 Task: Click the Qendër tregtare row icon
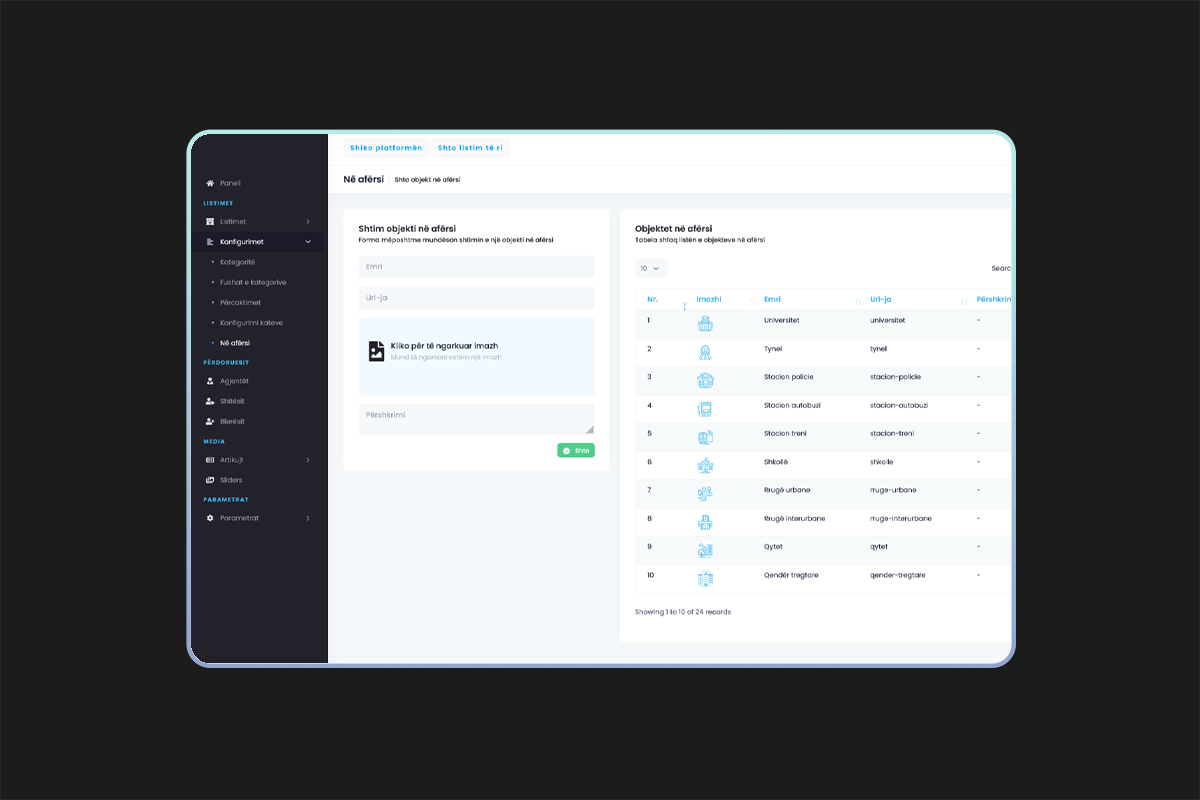click(705, 578)
